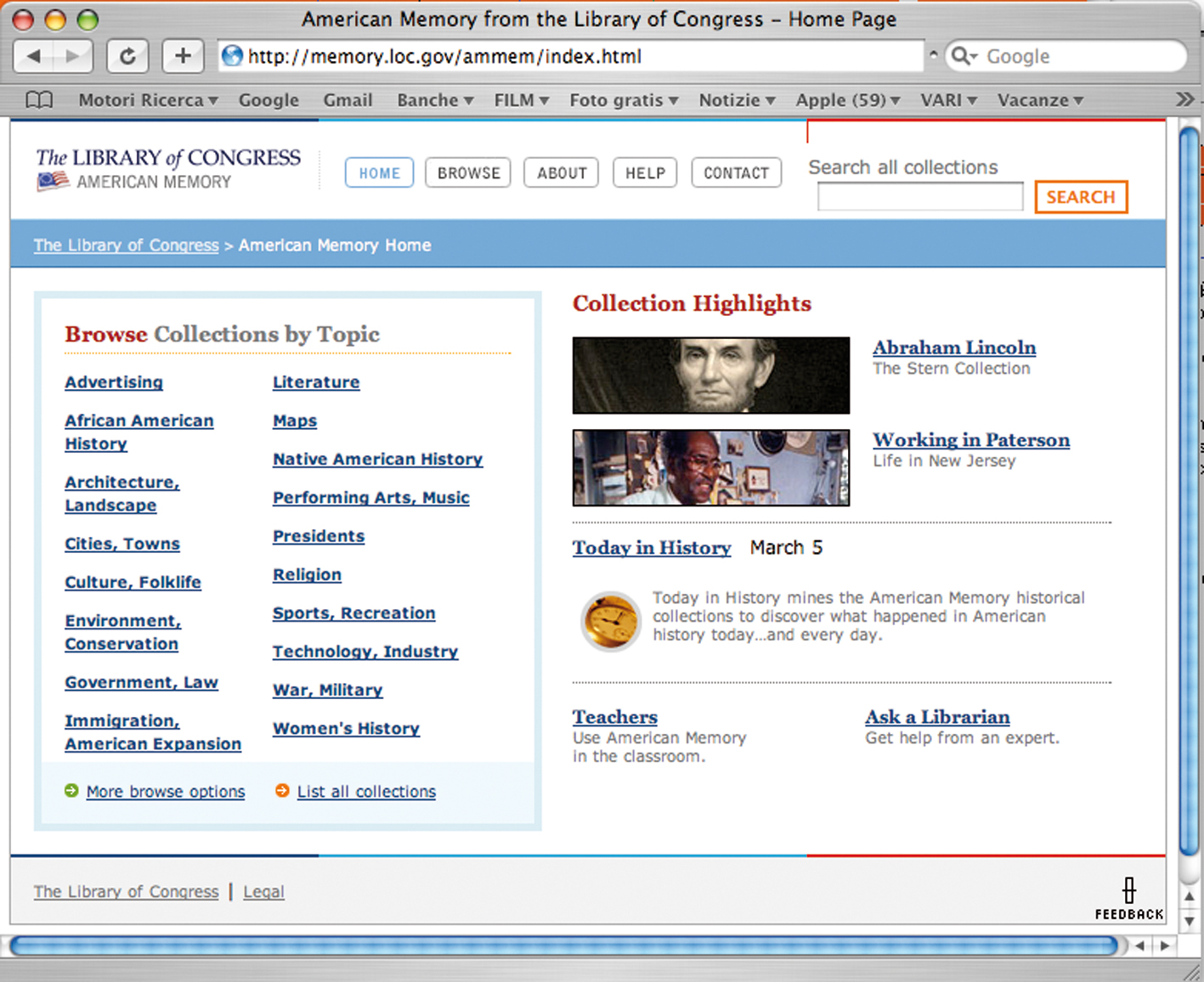
Task: Click the green arrow beside More browse options
Action: click(71, 791)
